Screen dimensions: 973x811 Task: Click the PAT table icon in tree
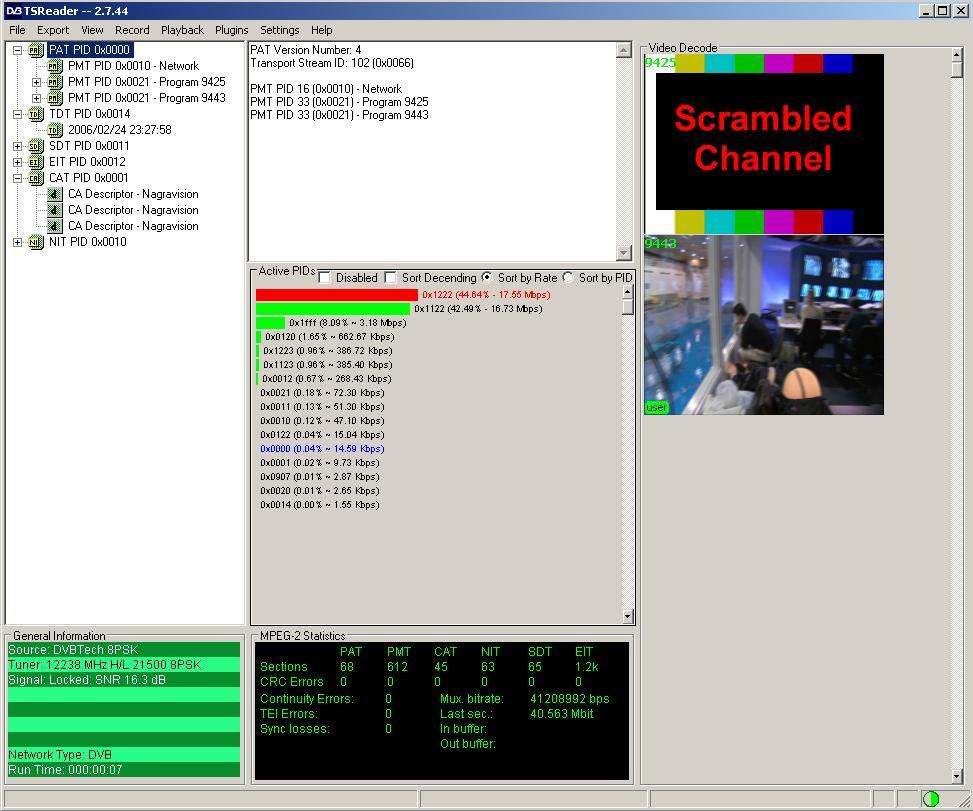[x=36, y=50]
